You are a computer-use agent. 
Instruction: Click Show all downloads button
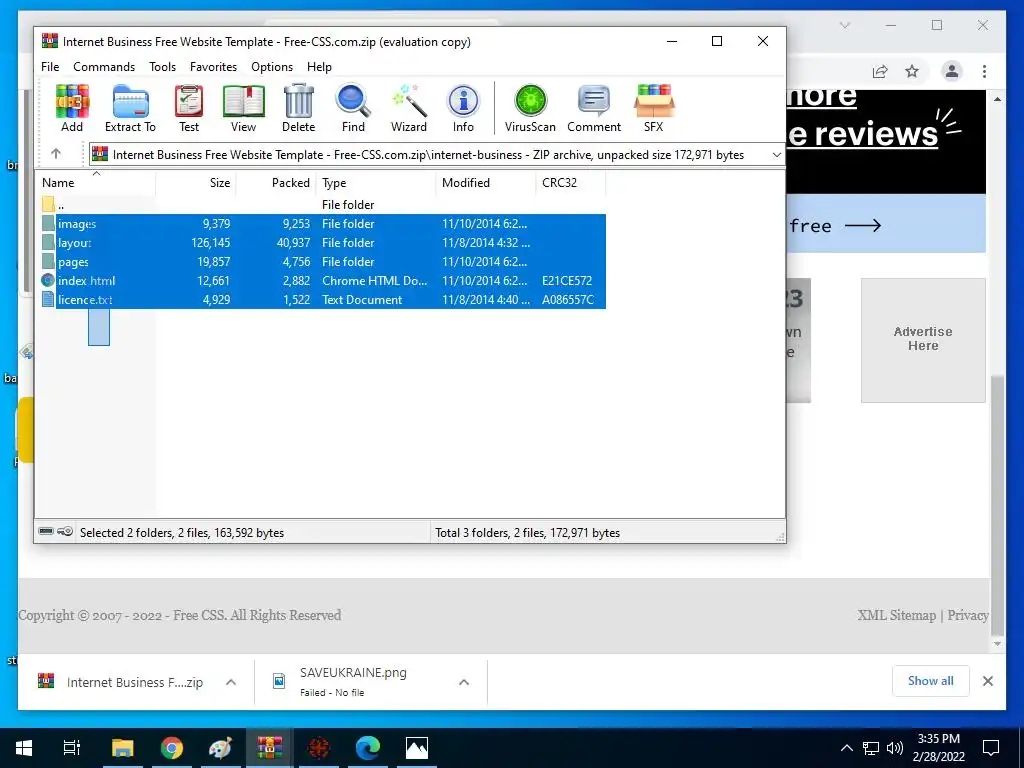click(931, 680)
